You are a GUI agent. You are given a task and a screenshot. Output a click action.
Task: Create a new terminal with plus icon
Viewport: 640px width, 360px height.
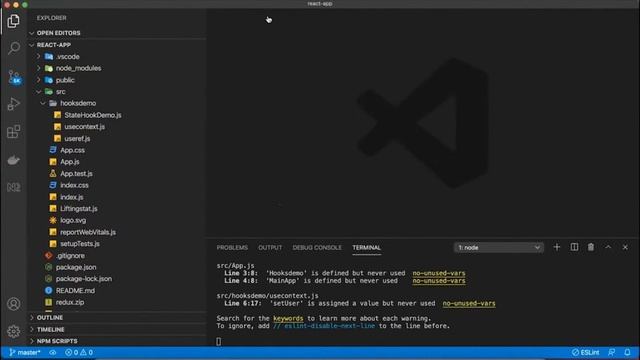(x=557, y=247)
